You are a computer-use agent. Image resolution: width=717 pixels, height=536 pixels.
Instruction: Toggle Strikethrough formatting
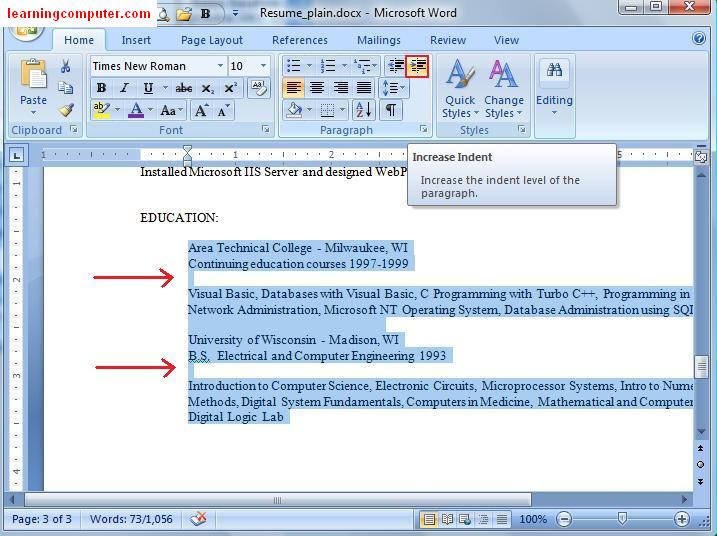184,88
